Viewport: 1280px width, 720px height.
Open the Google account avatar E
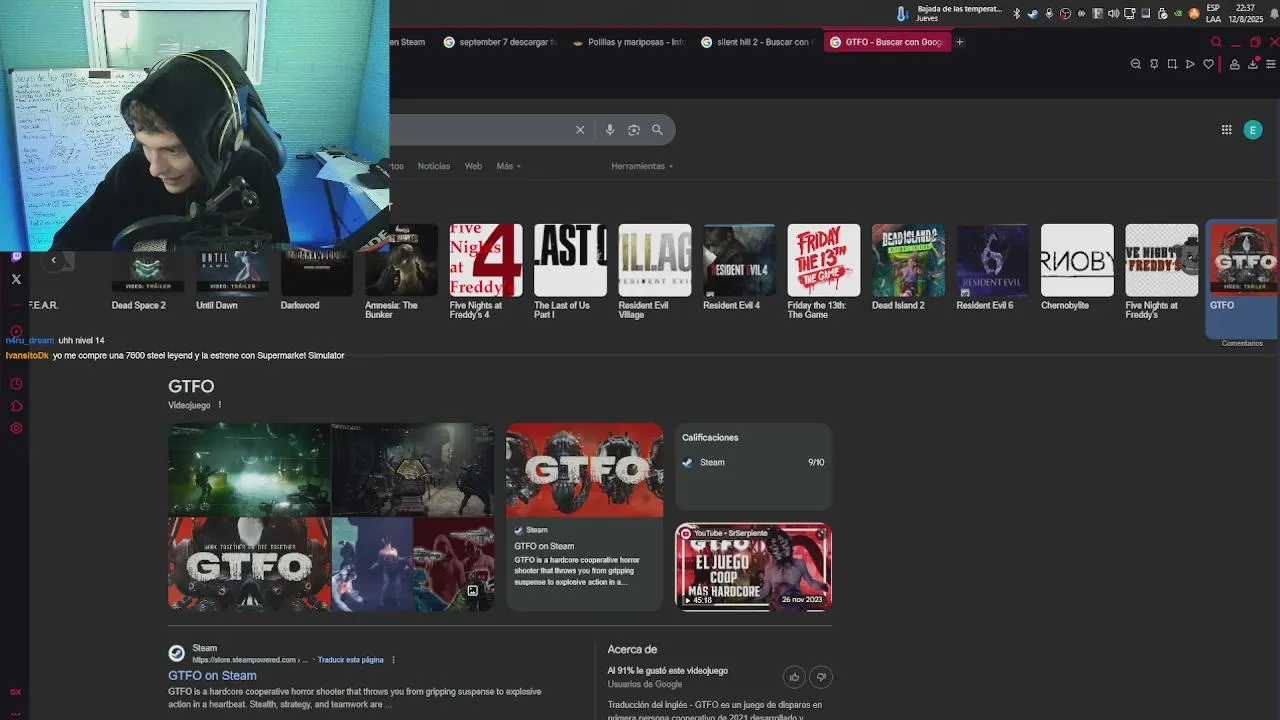point(1253,130)
